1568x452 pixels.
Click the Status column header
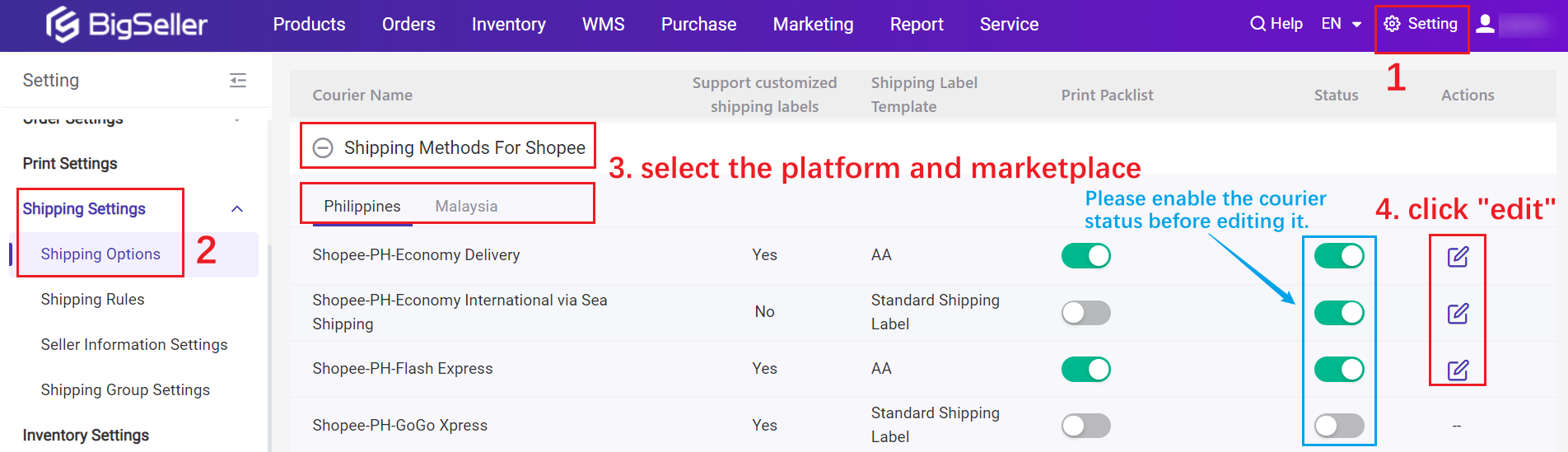(1336, 96)
